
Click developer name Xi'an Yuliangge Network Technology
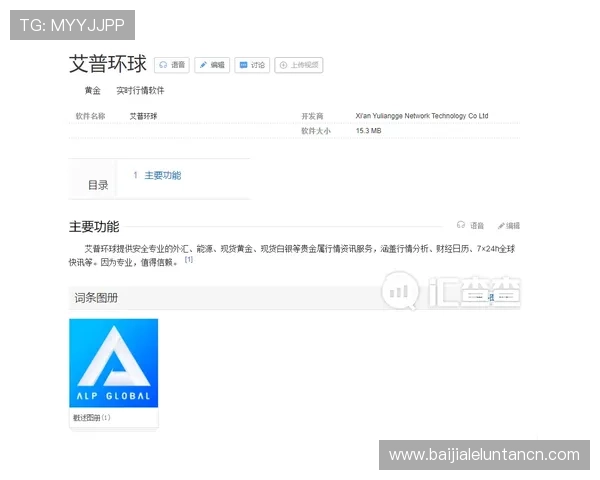[x=422, y=116]
